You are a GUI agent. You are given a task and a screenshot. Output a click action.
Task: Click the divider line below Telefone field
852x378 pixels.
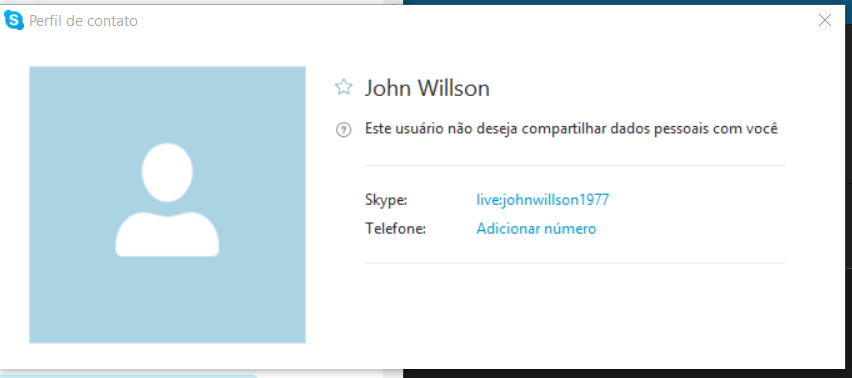tap(575, 263)
